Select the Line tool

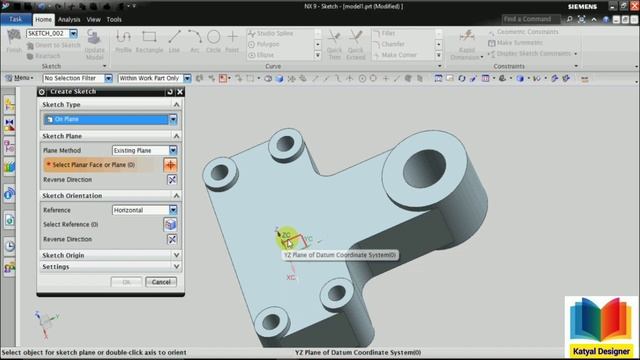point(174,41)
